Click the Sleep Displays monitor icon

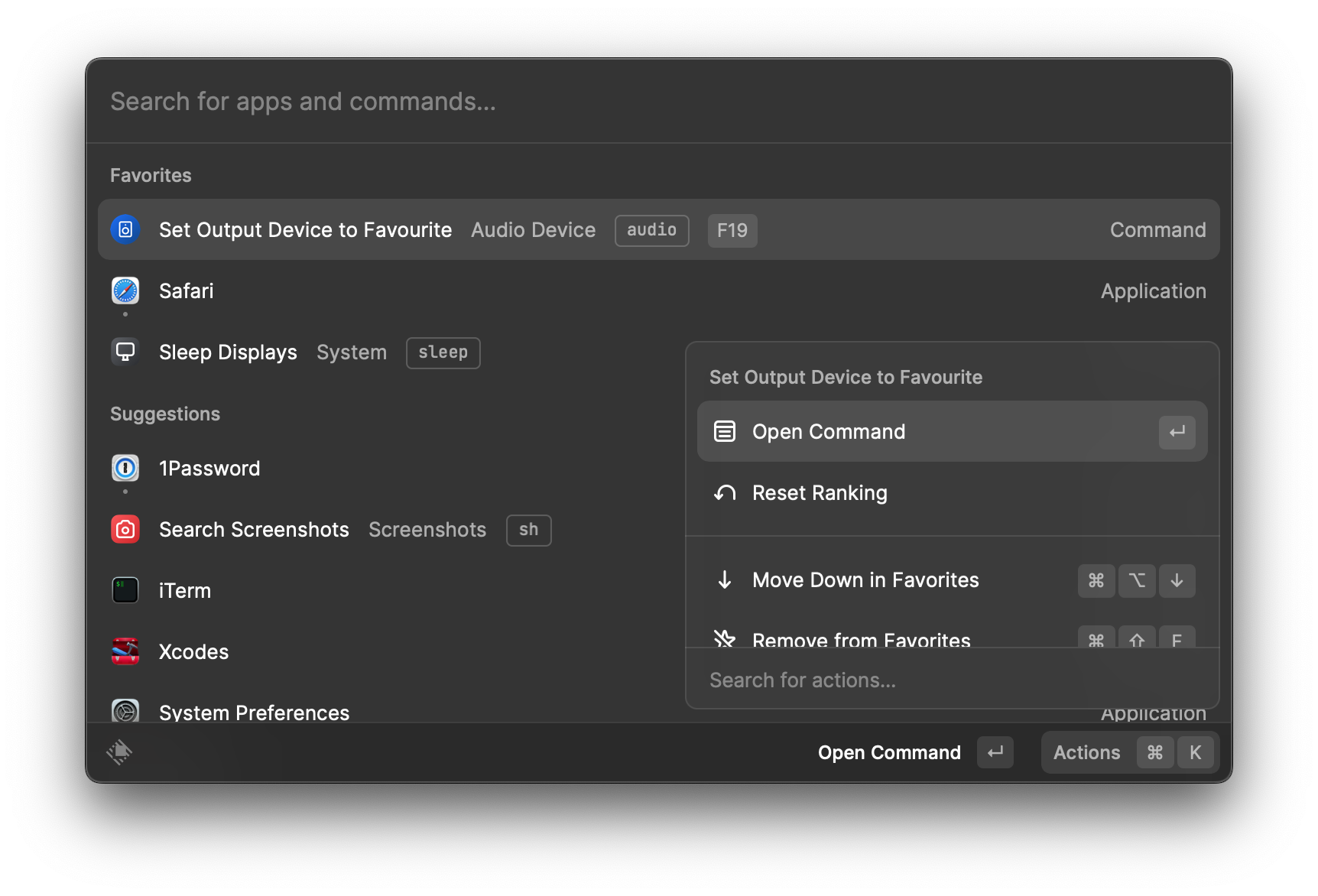point(125,352)
